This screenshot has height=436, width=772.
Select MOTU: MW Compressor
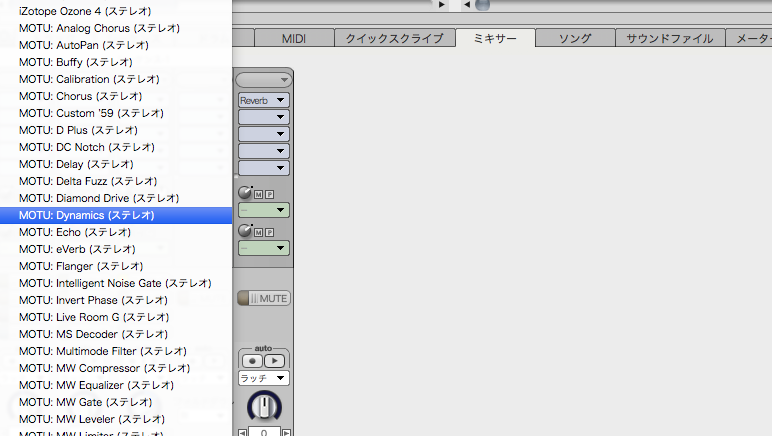[116, 368]
